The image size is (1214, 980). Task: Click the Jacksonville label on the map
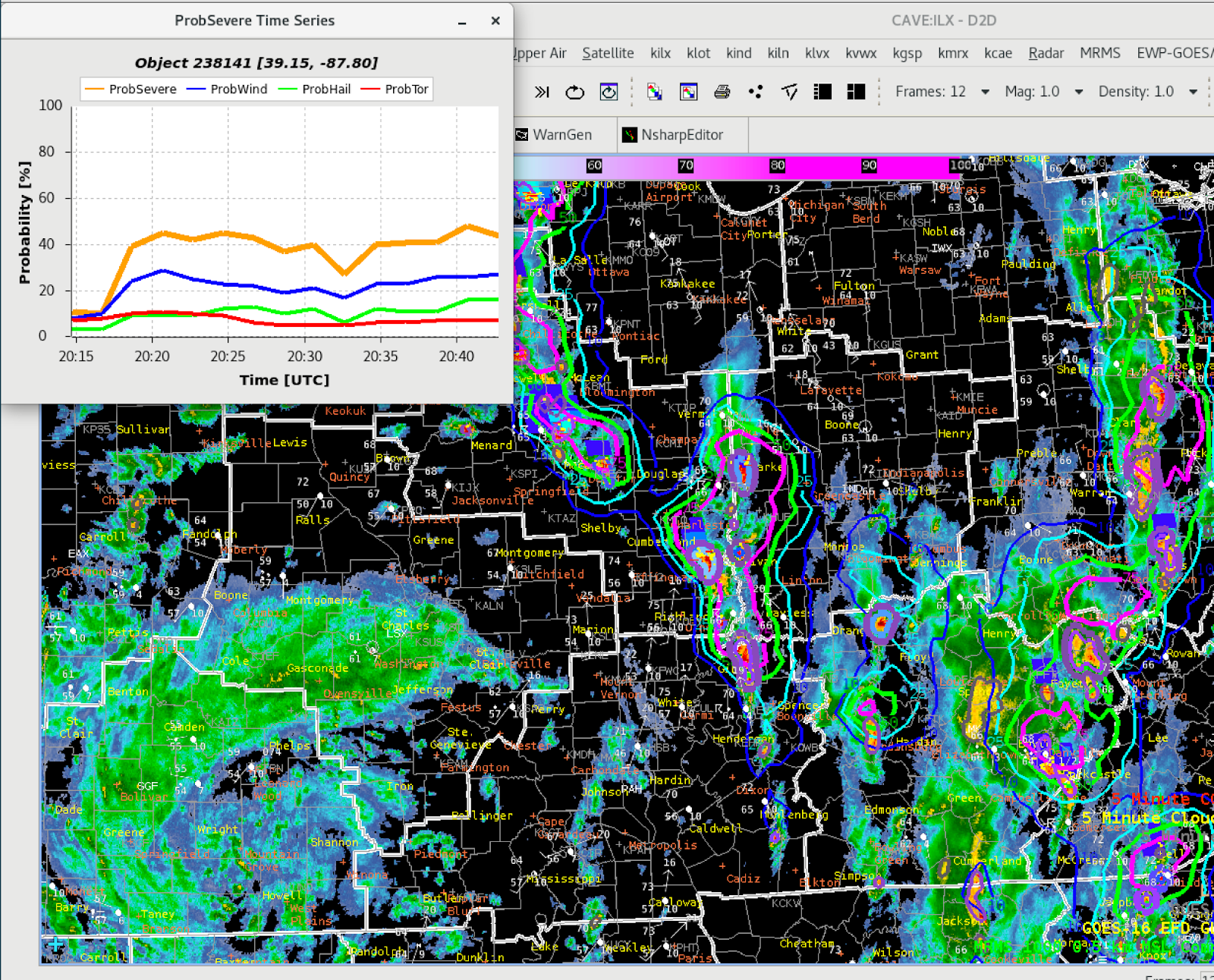click(492, 501)
